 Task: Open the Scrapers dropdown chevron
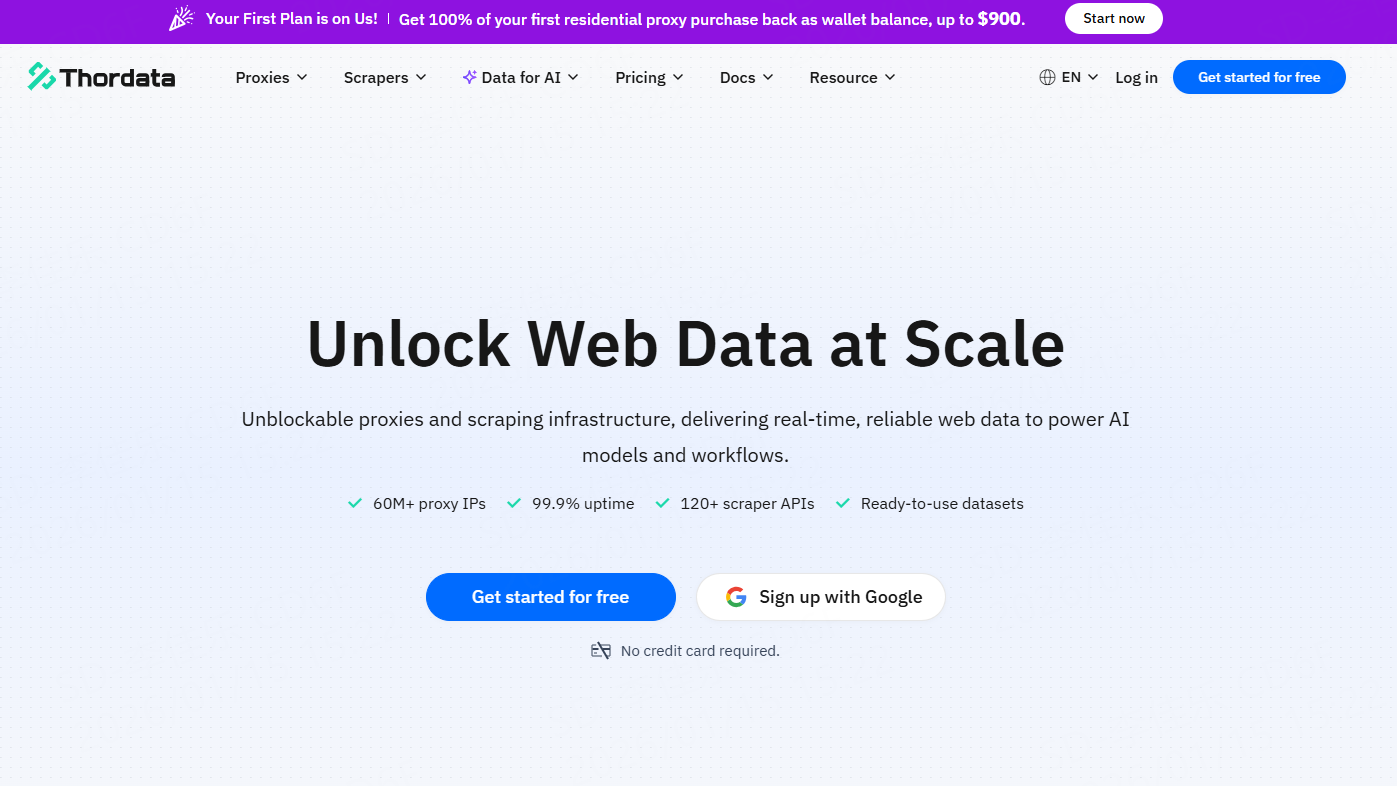(421, 77)
